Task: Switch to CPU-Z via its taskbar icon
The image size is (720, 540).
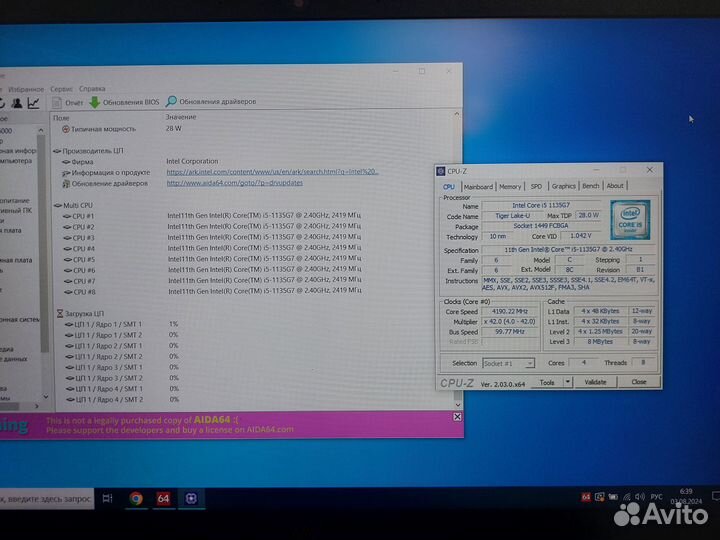Action: coord(191,499)
